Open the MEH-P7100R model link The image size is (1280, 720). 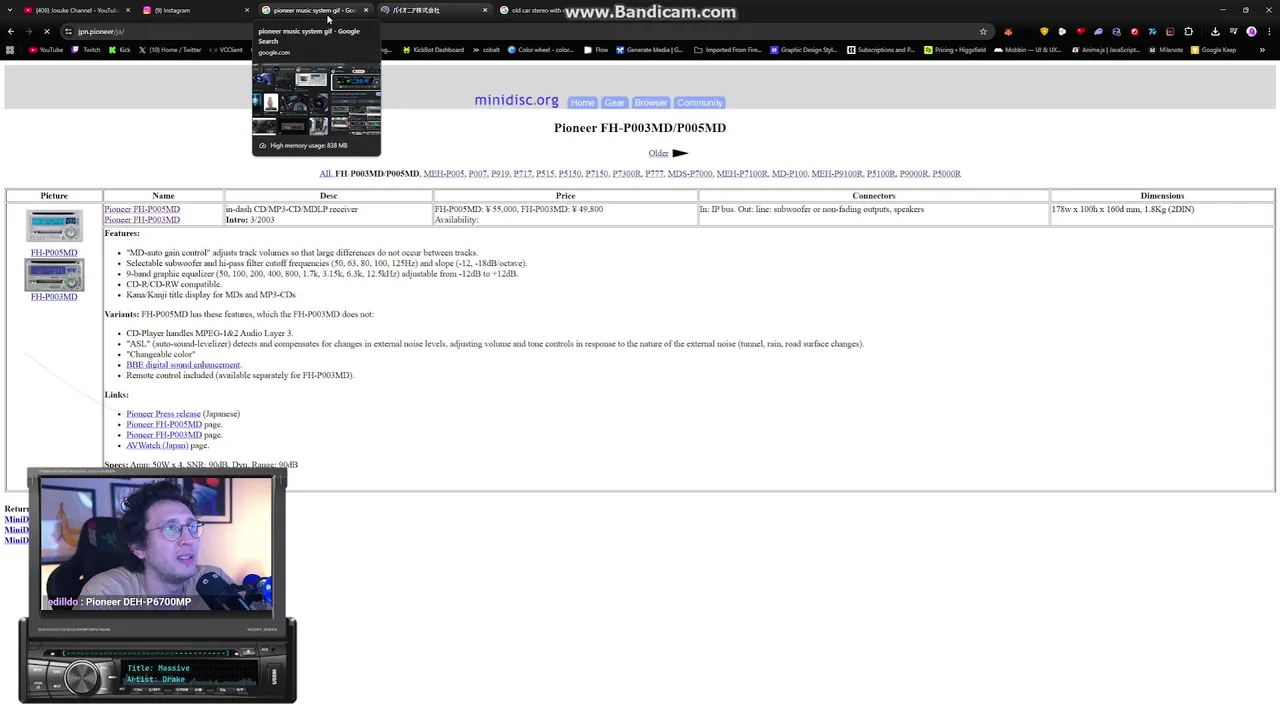tap(742, 174)
